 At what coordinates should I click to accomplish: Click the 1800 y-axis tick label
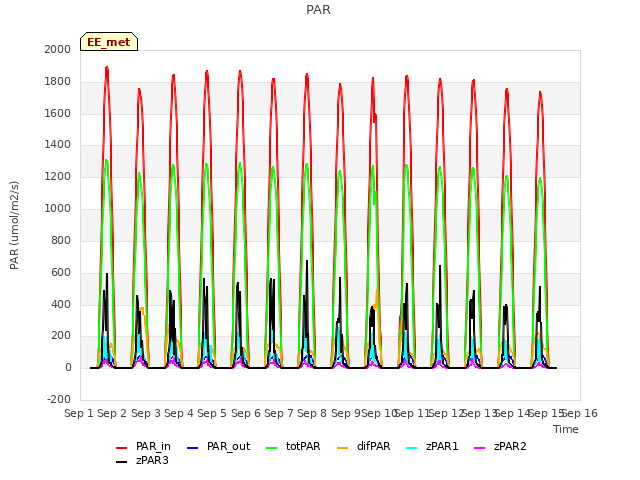click(x=58, y=81)
